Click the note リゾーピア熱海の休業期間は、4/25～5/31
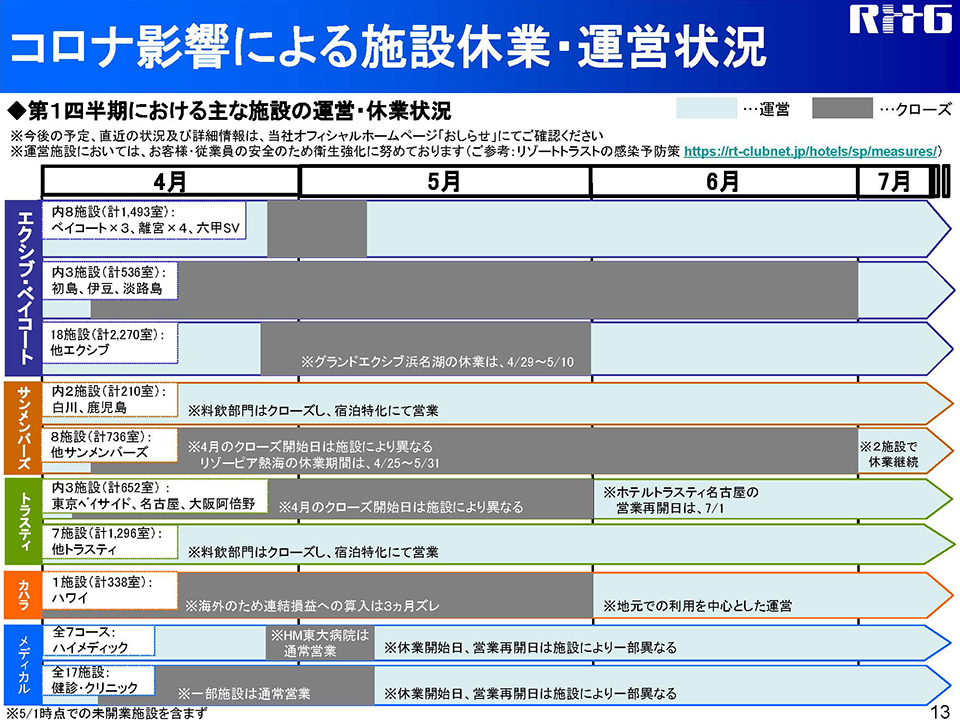The width and height of the screenshot is (960, 720). pos(320,463)
